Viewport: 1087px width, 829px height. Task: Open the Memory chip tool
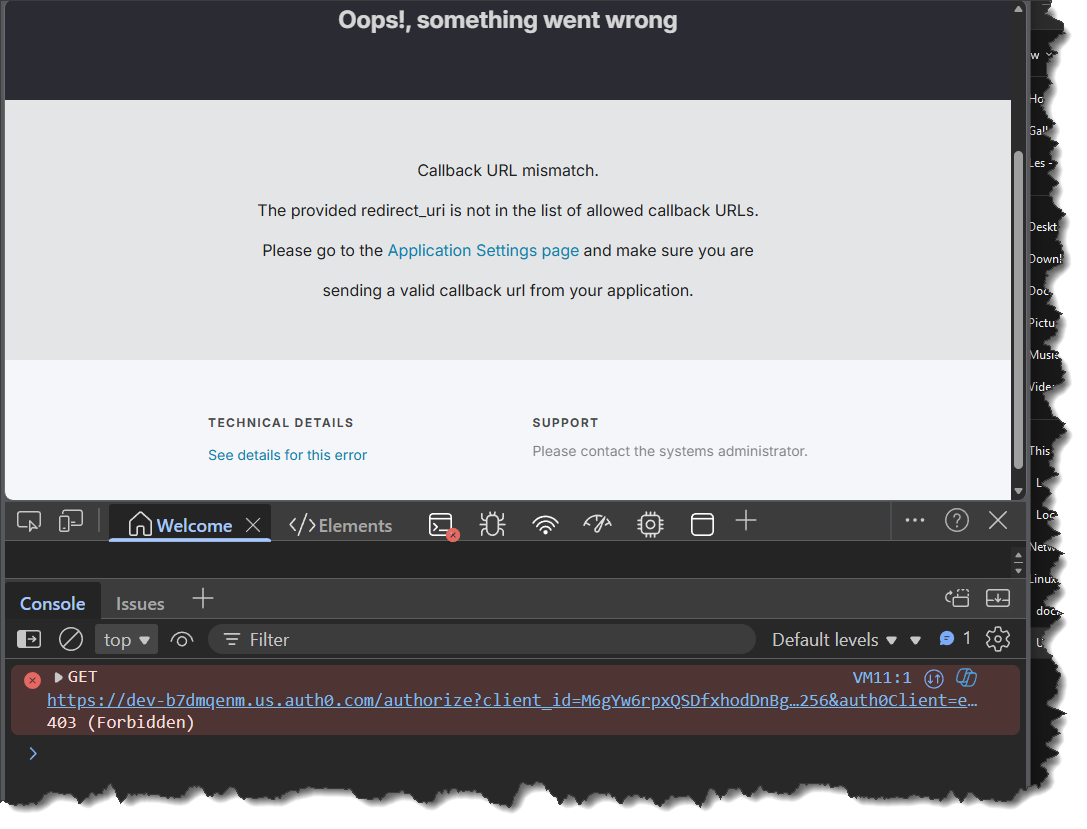649,523
